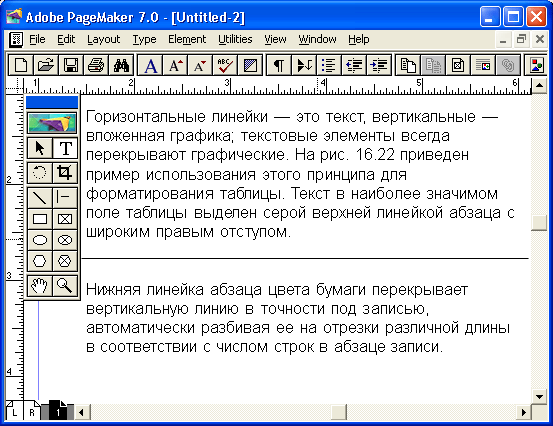Click the Insert Pages toolbar icon

pos(408,65)
